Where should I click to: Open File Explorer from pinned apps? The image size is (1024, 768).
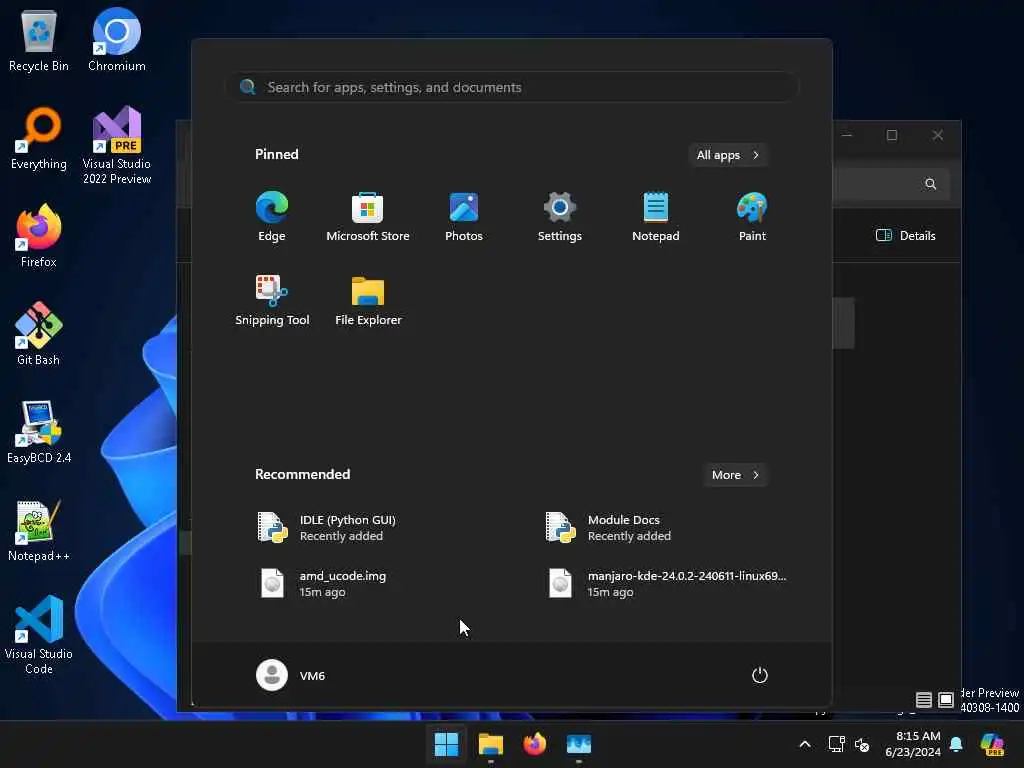[x=368, y=300]
